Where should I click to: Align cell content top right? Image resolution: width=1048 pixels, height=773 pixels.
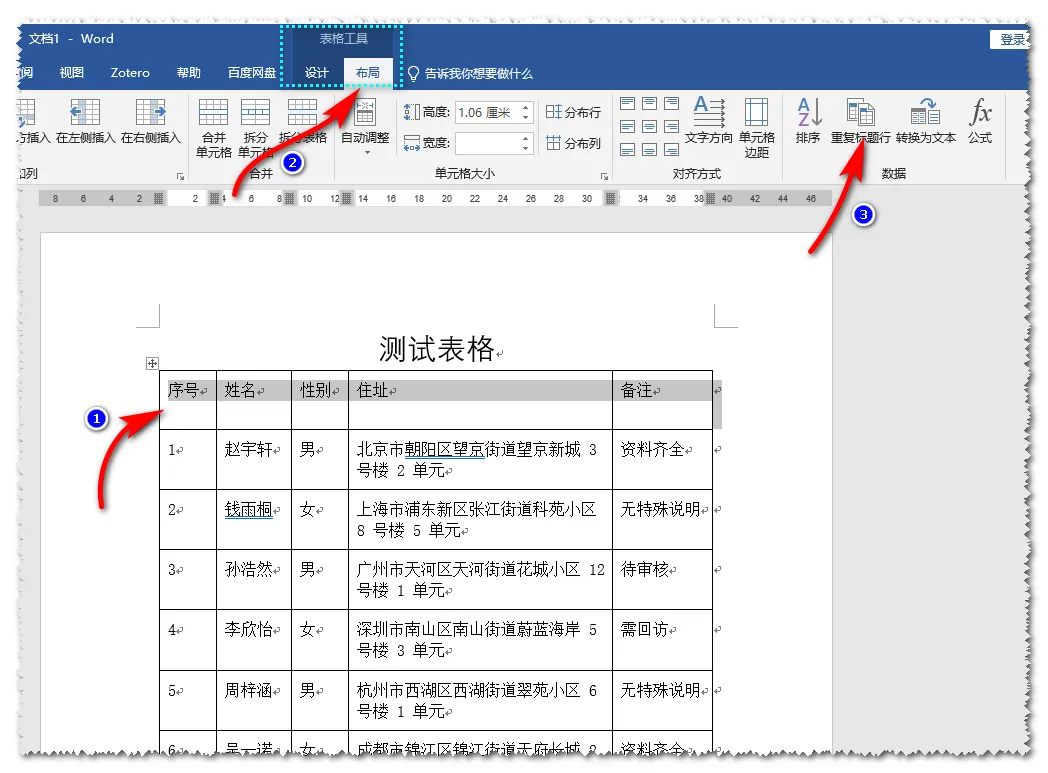672,104
